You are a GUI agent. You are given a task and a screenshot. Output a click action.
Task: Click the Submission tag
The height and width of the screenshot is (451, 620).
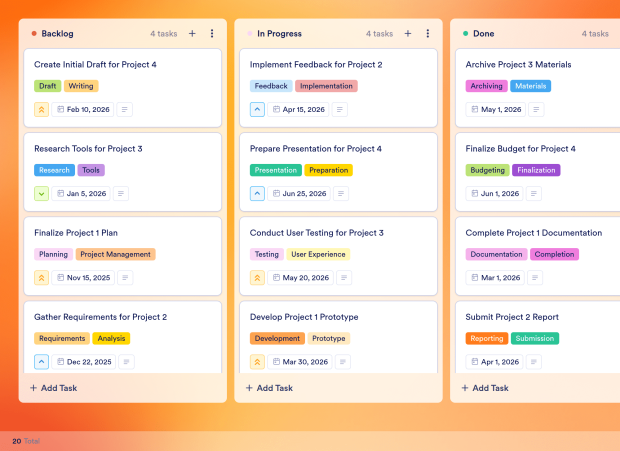click(x=535, y=338)
